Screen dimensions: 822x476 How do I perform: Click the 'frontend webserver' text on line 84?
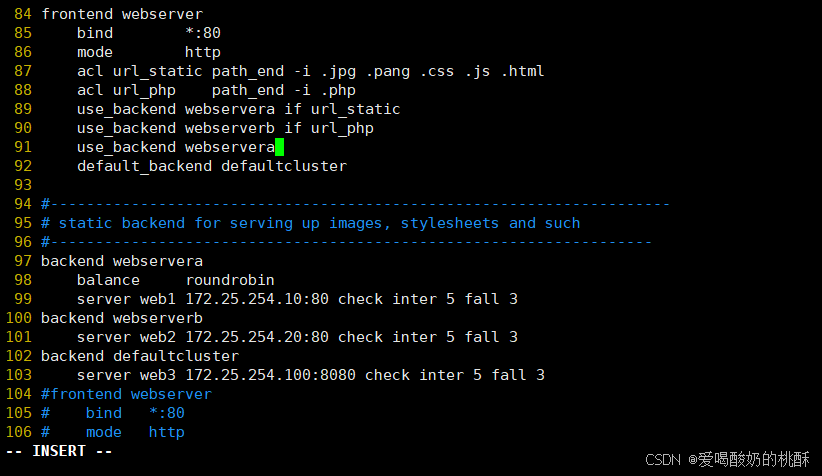pos(122,14)
